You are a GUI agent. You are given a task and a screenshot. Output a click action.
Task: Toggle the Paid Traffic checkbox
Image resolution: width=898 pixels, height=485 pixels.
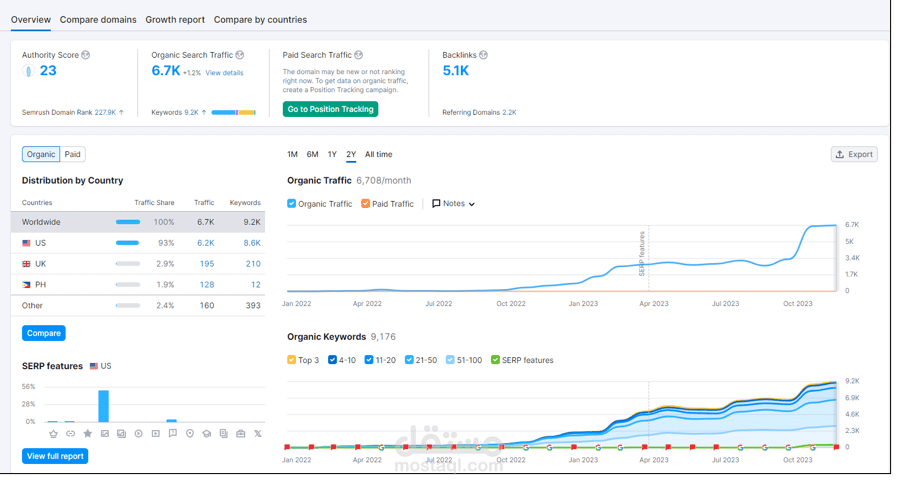click(365, 203)
